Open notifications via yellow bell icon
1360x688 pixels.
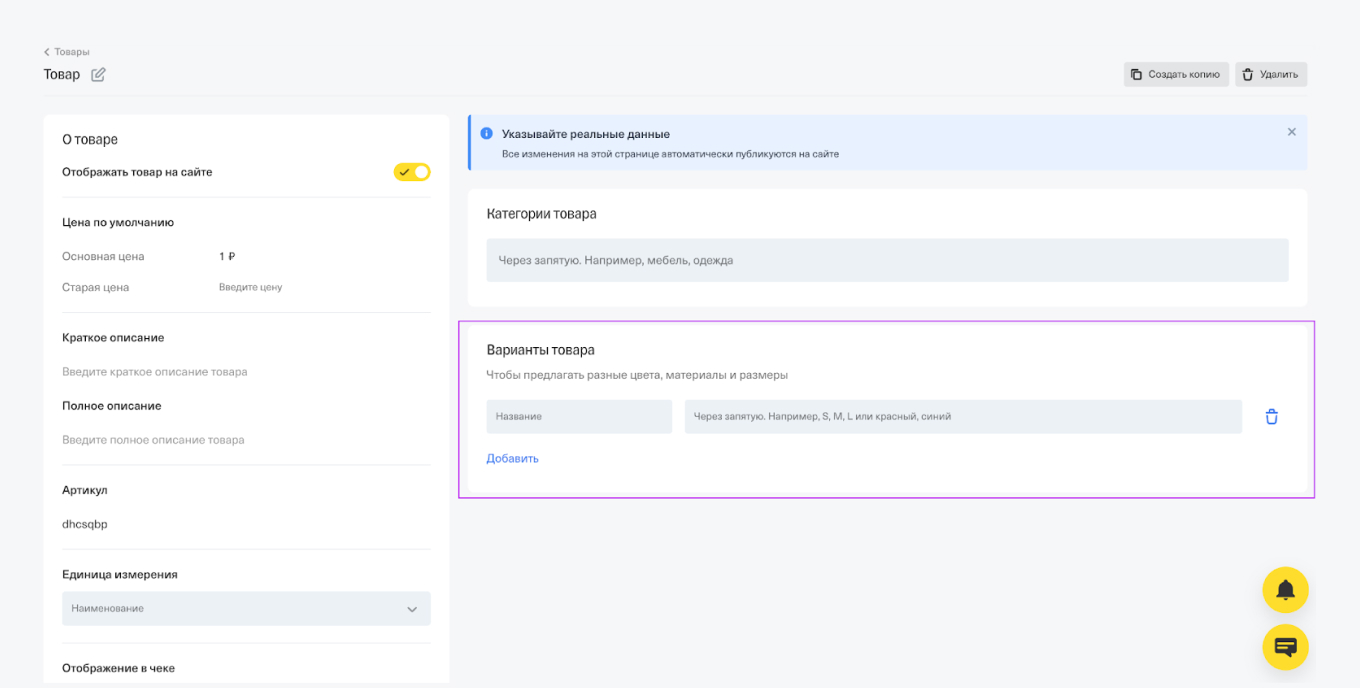click(x=1285, y=590)
